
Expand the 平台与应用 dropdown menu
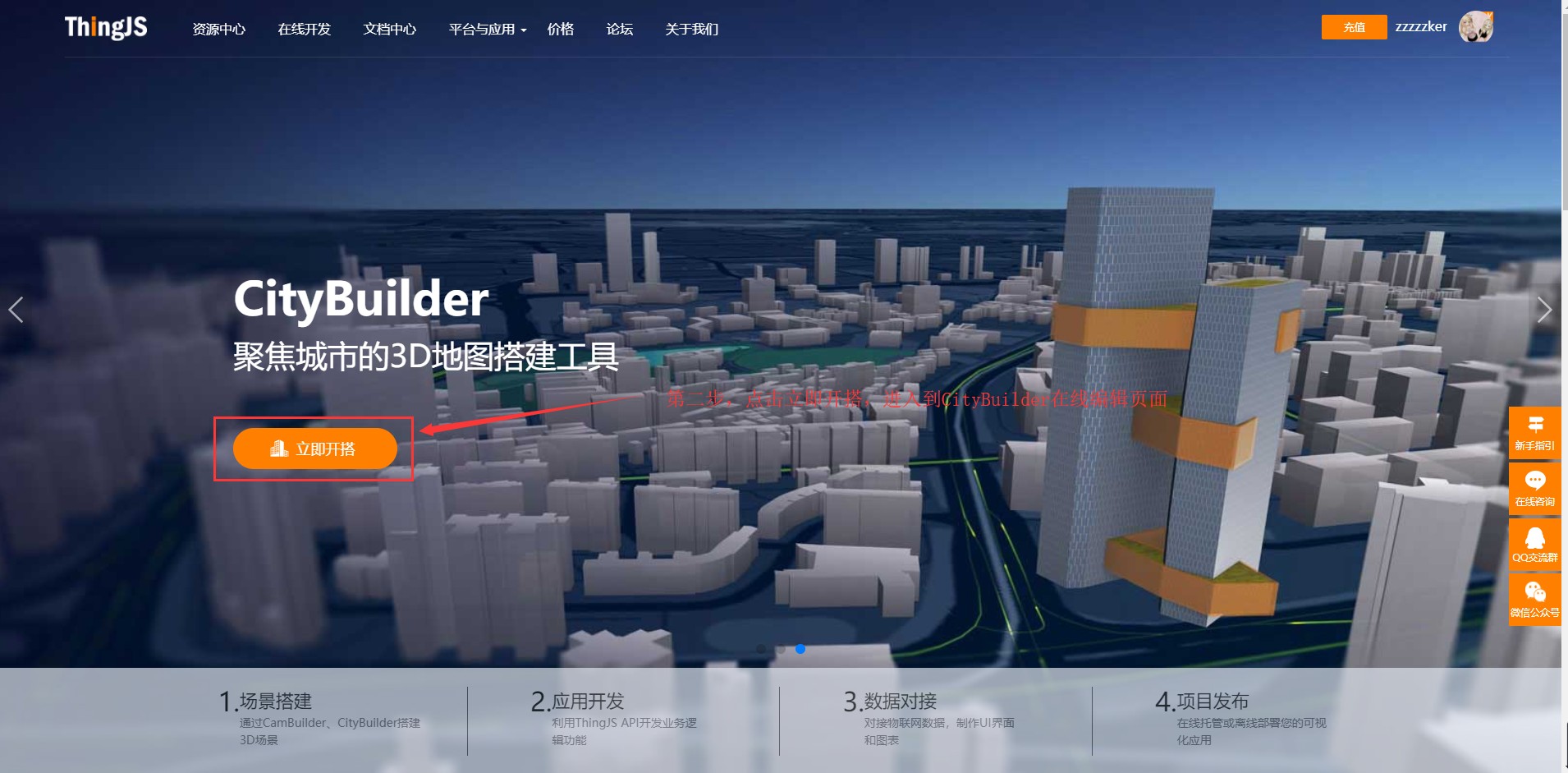click(x=488, y=29)
